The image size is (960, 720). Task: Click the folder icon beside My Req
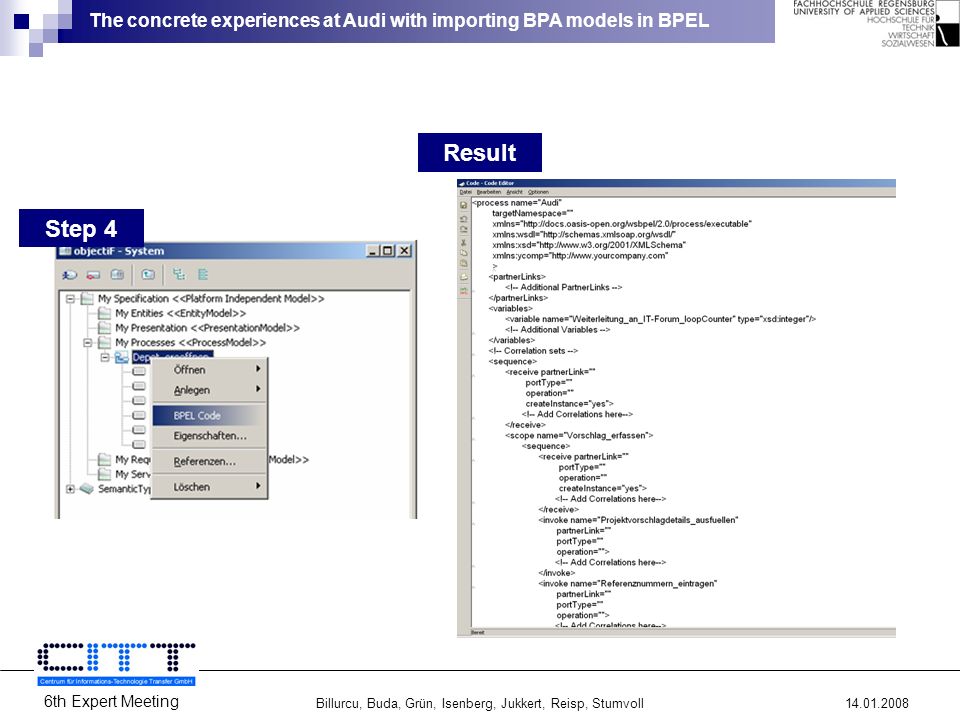pos(105,460)
